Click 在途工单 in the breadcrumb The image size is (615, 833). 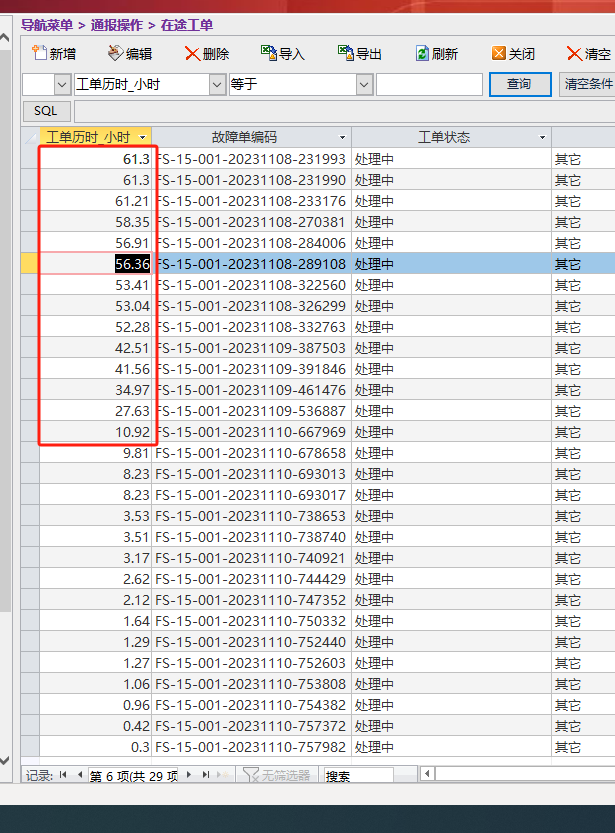[x=187, y=25]
